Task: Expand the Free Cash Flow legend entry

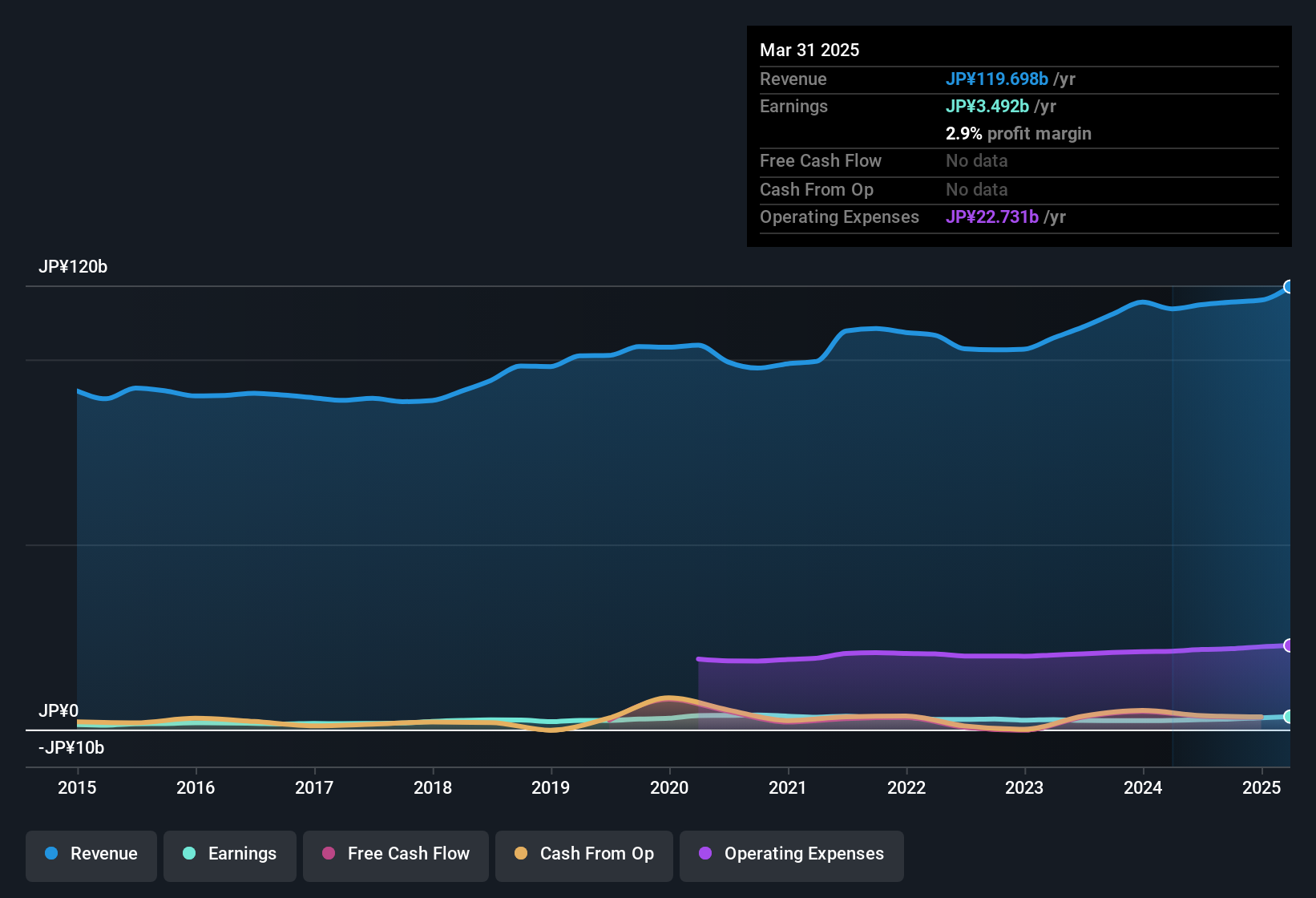Action: pyautogui.click(x=395, y=855)
